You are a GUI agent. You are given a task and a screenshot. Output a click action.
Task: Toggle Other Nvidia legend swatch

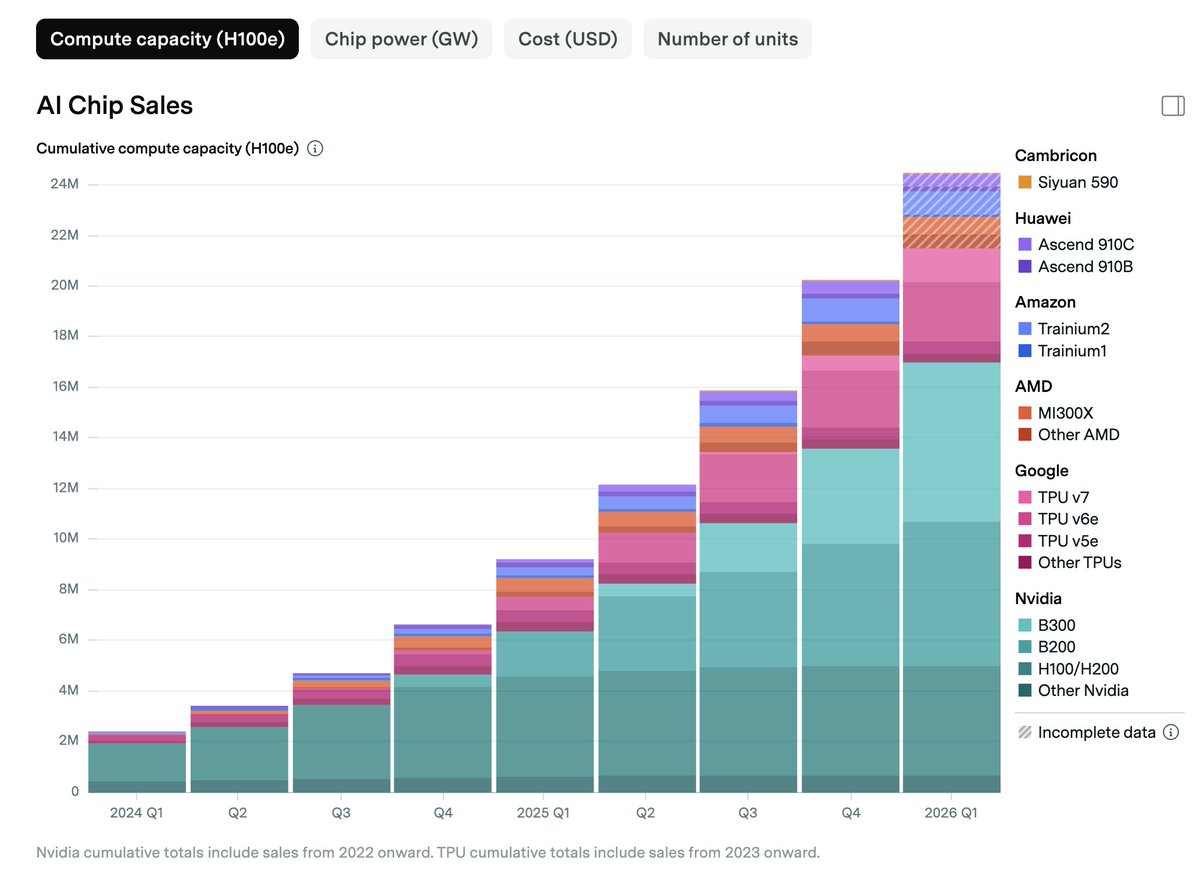[x=1024, y=690]
